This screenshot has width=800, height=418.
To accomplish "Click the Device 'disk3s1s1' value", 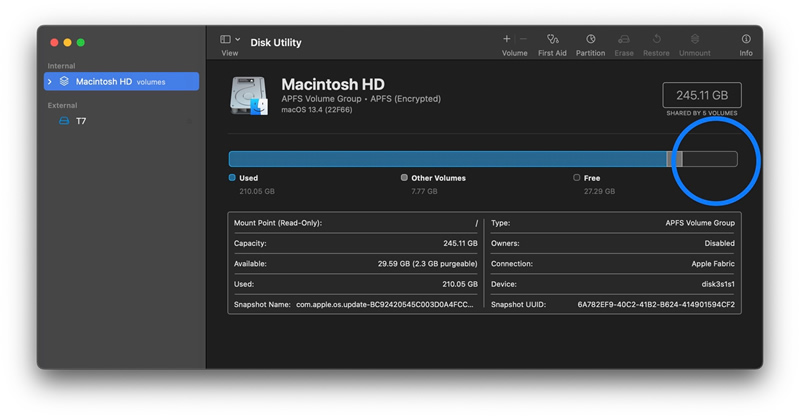I will tap(718, 284).
